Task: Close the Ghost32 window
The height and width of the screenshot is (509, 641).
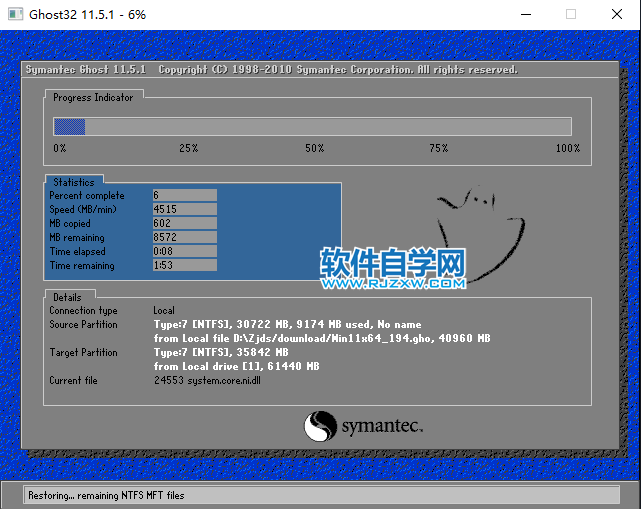Action: coord(617,14)
